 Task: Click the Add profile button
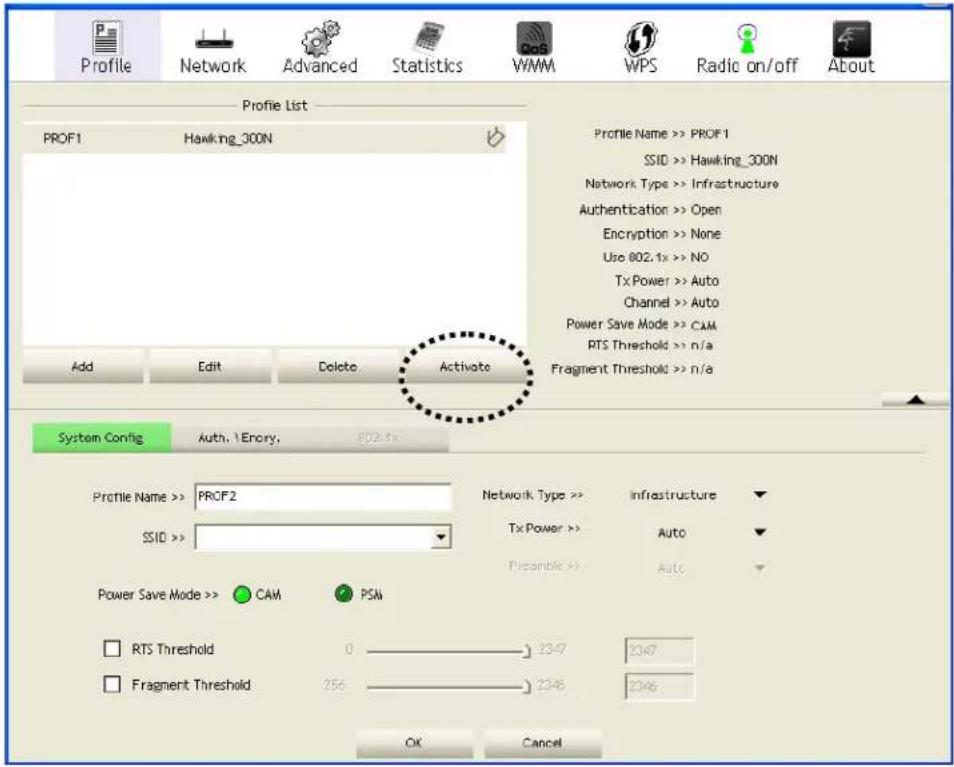(x=83, y=366)
